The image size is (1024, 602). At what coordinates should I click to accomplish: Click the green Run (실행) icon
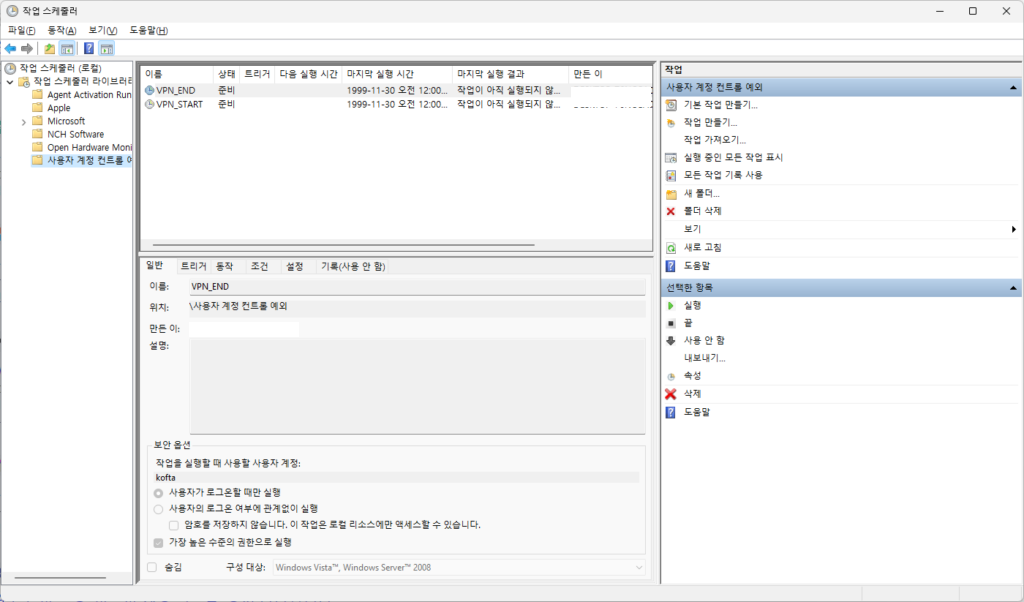point(671,305)
